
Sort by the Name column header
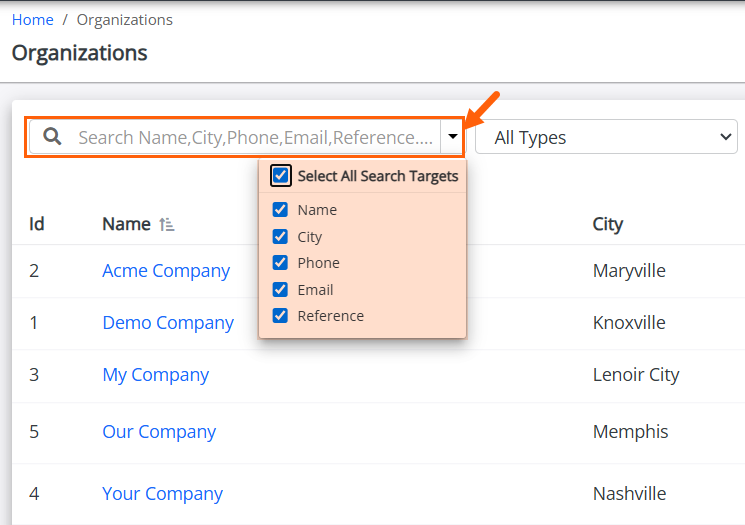126,224
